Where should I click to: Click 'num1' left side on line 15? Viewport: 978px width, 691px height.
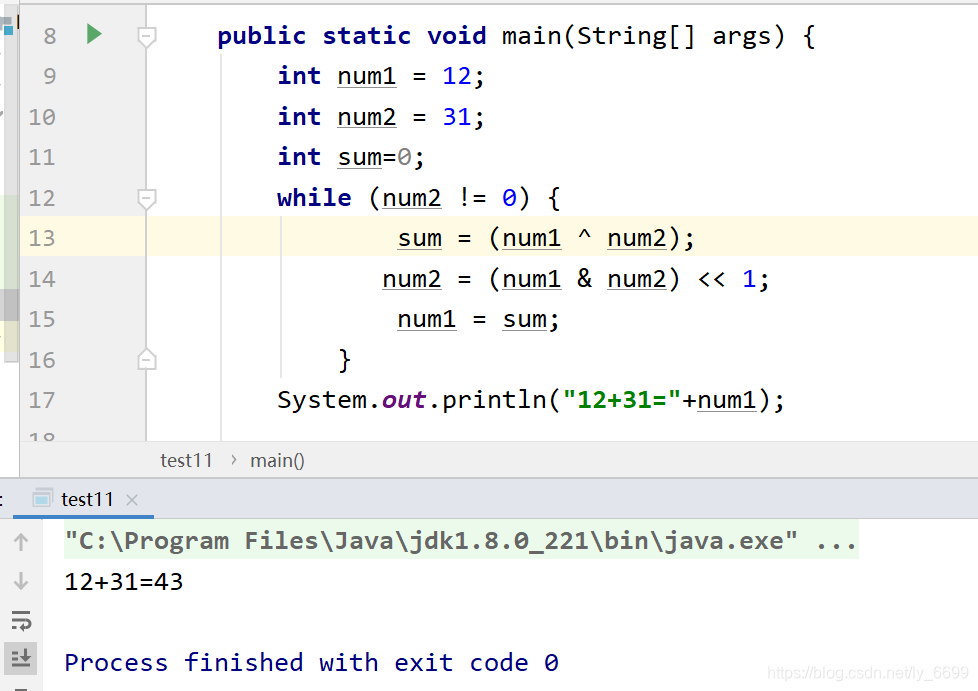[x=427, y=319]
